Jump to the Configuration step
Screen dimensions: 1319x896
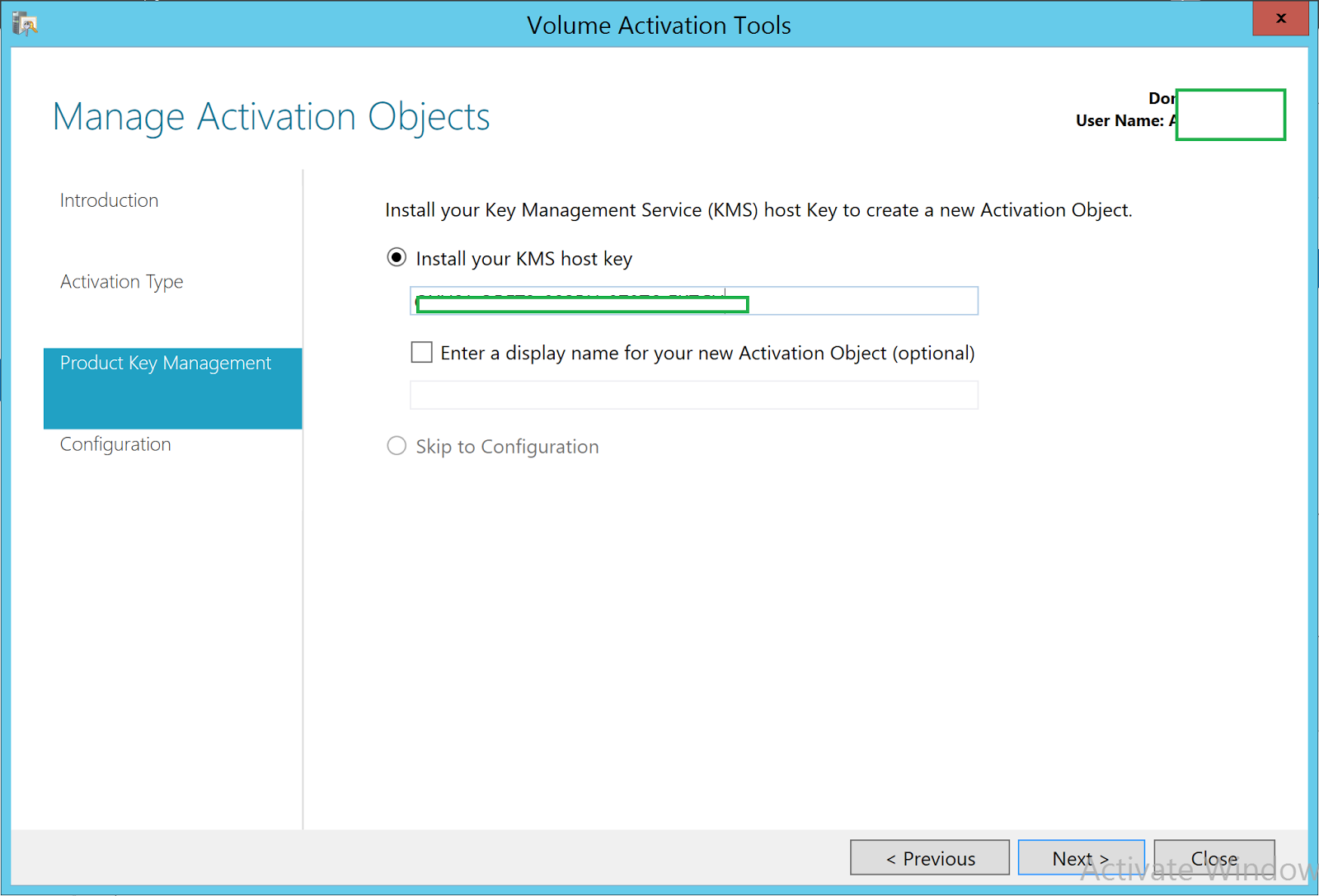(115, 443)
